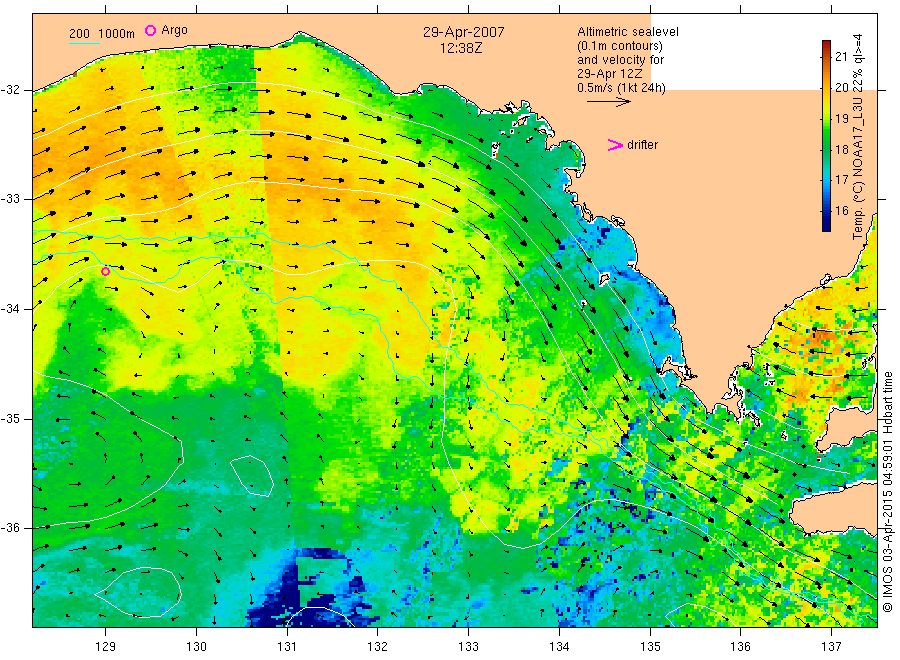This screenshot has width=900, height=660.
Task: Click the color bar value 17
Action: 841,180
